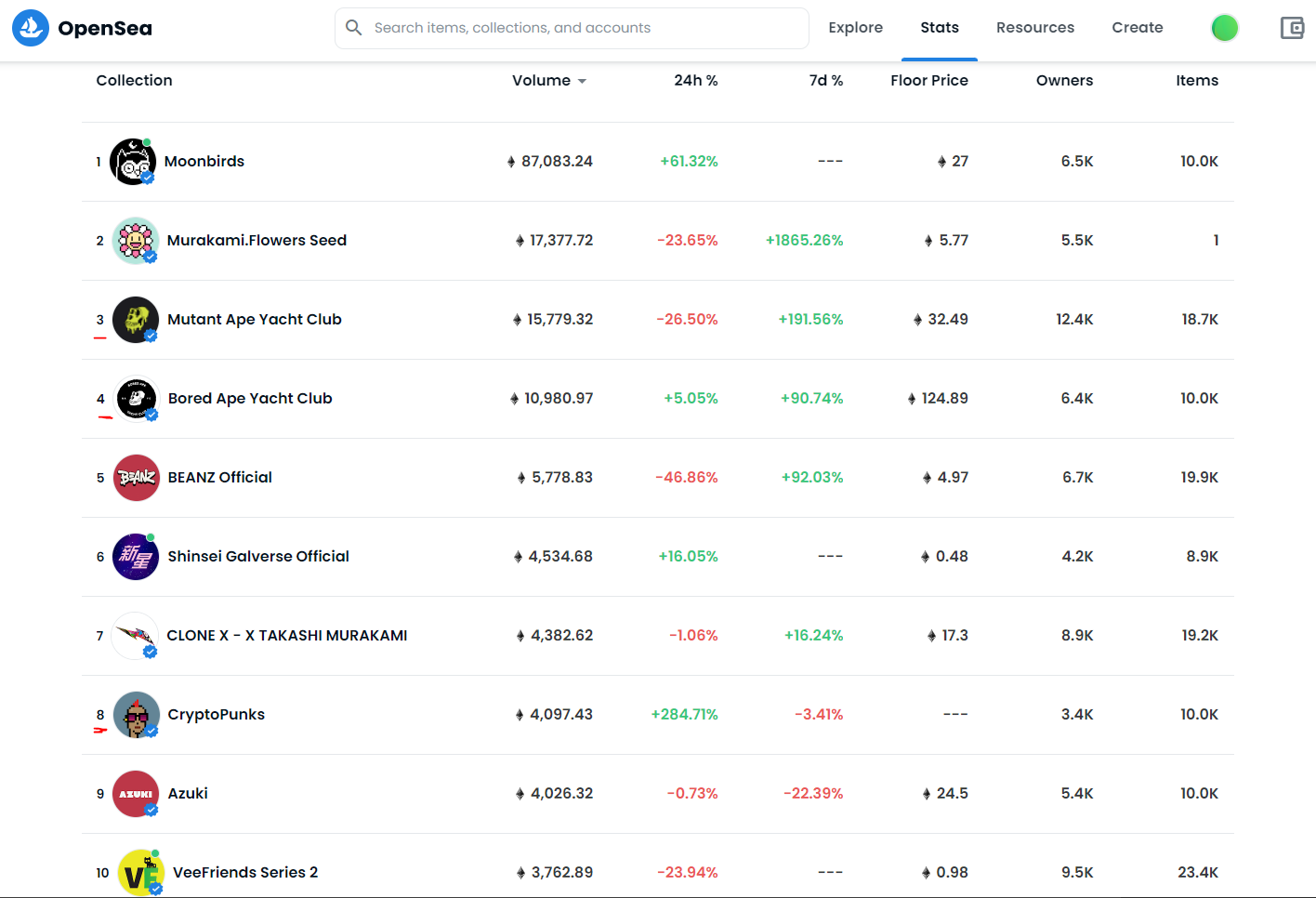The image size is (1316, 898).
Task: Open the Murakami.Flowers Seed link
Action: [257, 241]
